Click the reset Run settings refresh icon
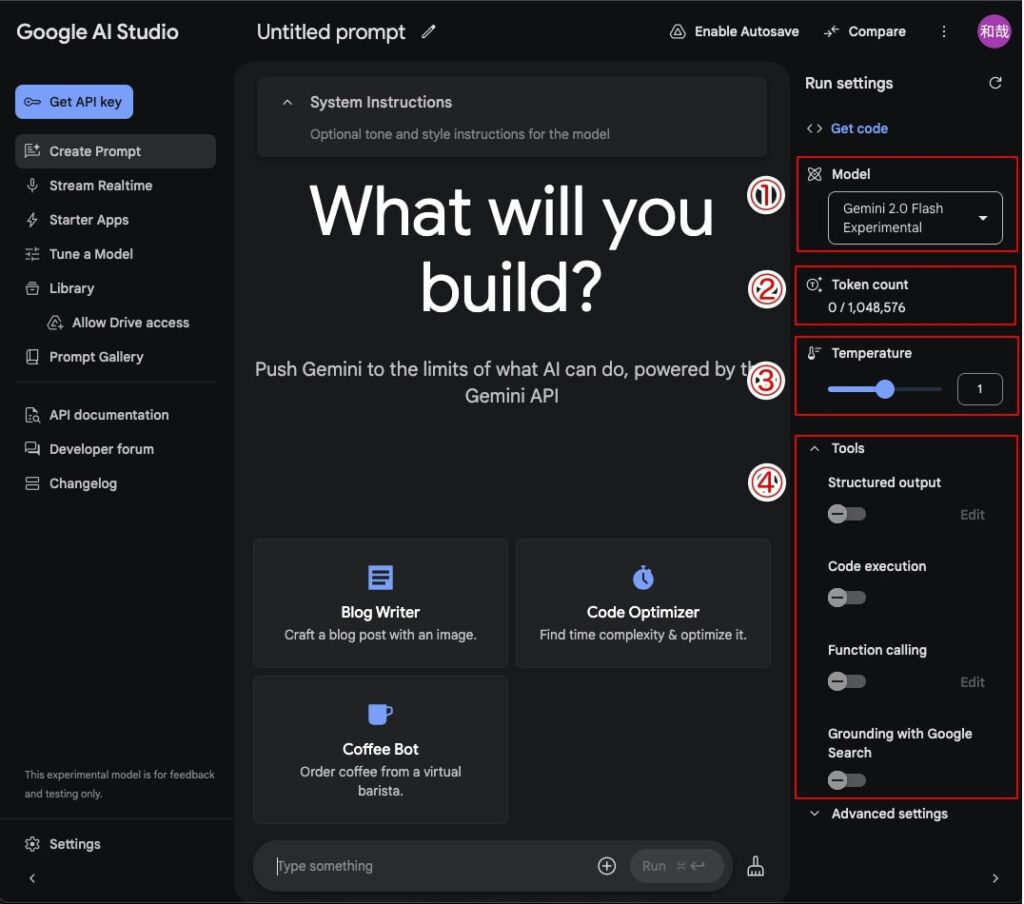Screen dimensions: 1024x904 coord(995,83)
